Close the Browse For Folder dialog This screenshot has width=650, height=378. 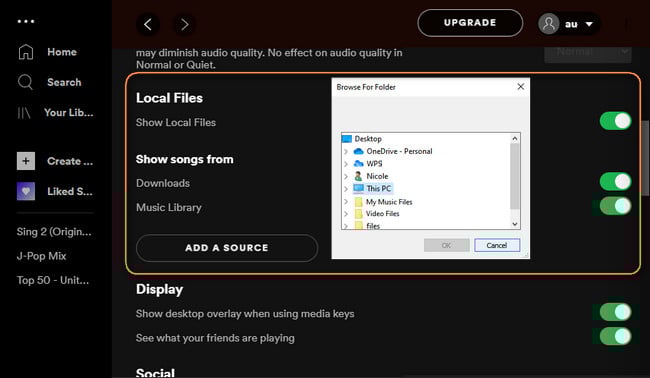click(521, 87)
